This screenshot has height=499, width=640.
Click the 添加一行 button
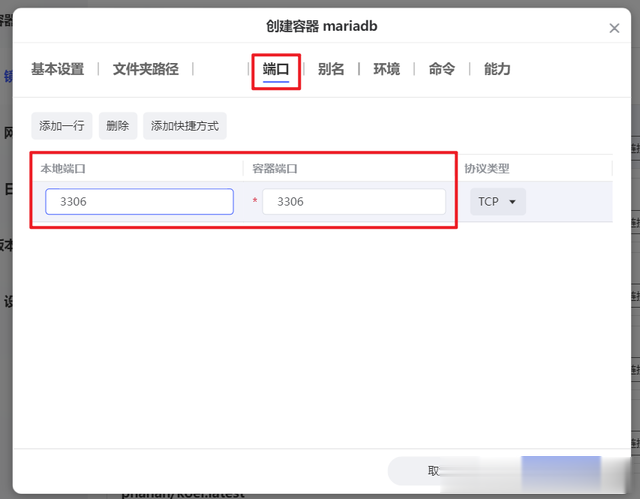(62, 126)
